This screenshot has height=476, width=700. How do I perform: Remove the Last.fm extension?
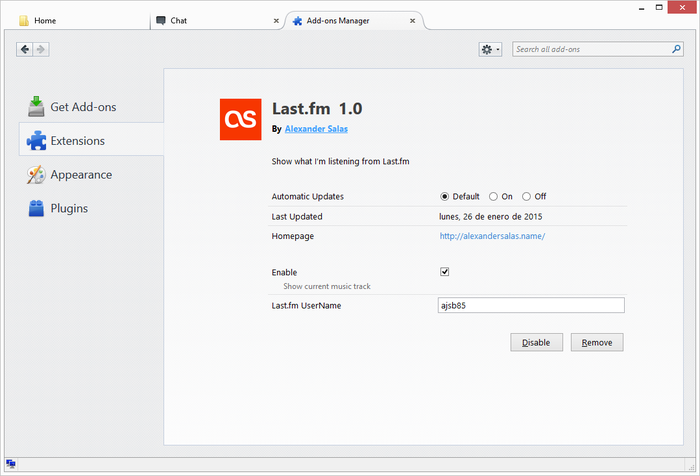pos(597,342)
